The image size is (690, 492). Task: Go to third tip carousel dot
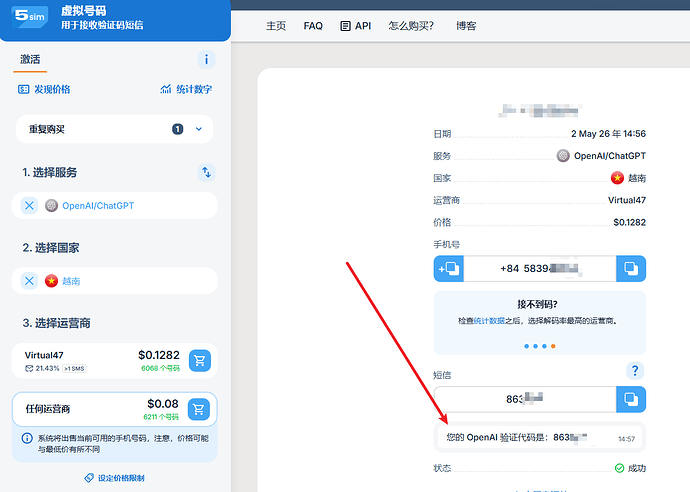(x=544, y=346)
